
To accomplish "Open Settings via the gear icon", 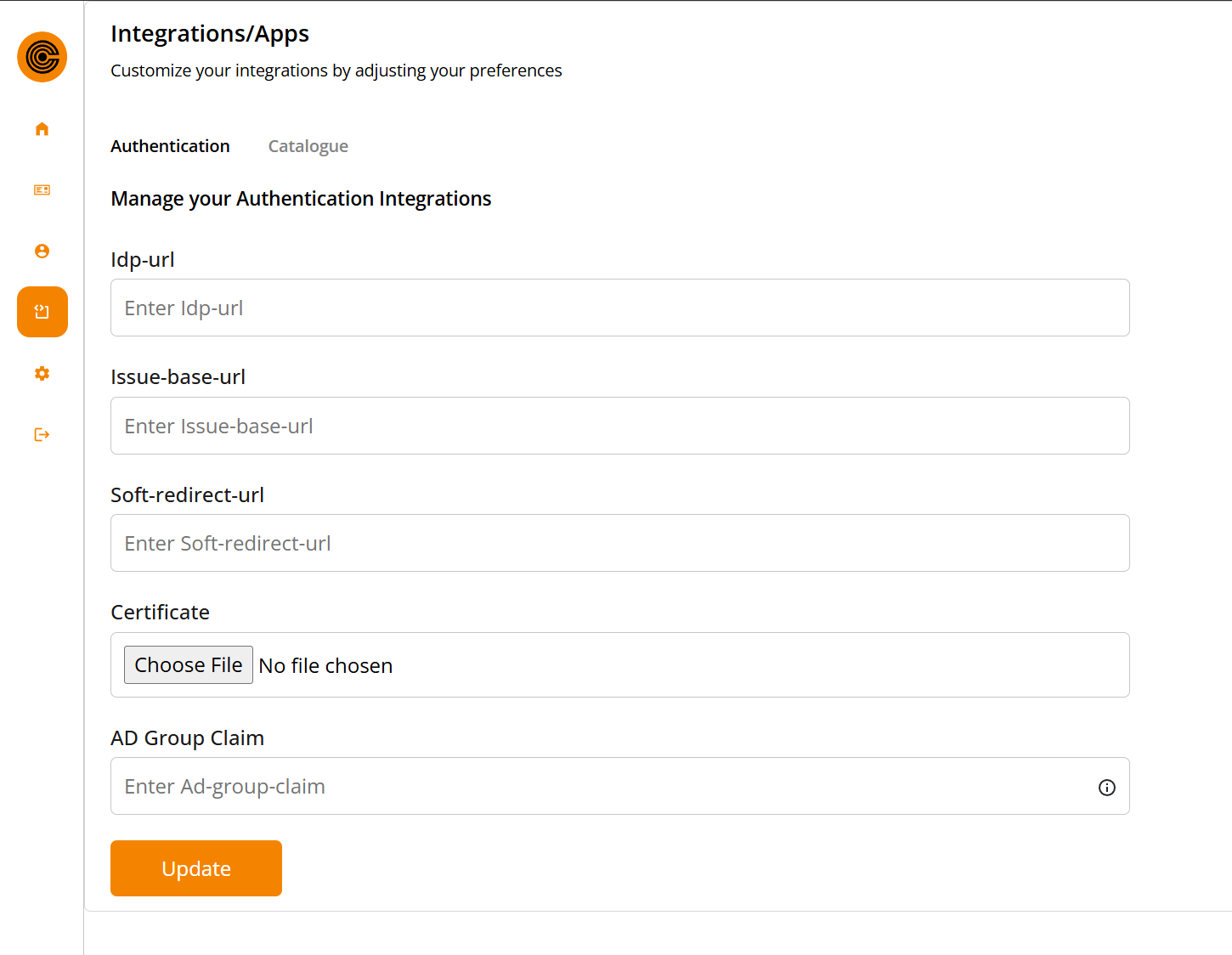I will click(42, 374).
